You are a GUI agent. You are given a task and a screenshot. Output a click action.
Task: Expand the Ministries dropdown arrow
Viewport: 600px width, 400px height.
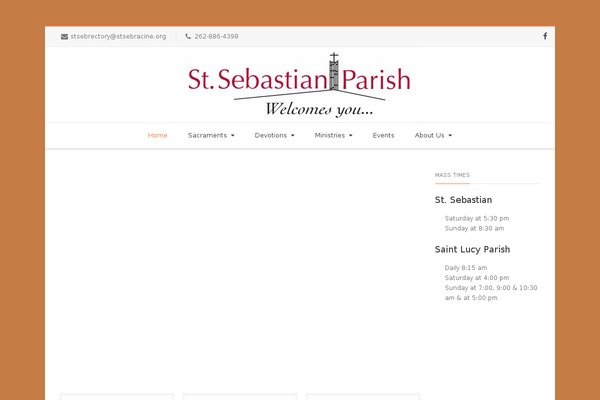(x=350, y=136)
